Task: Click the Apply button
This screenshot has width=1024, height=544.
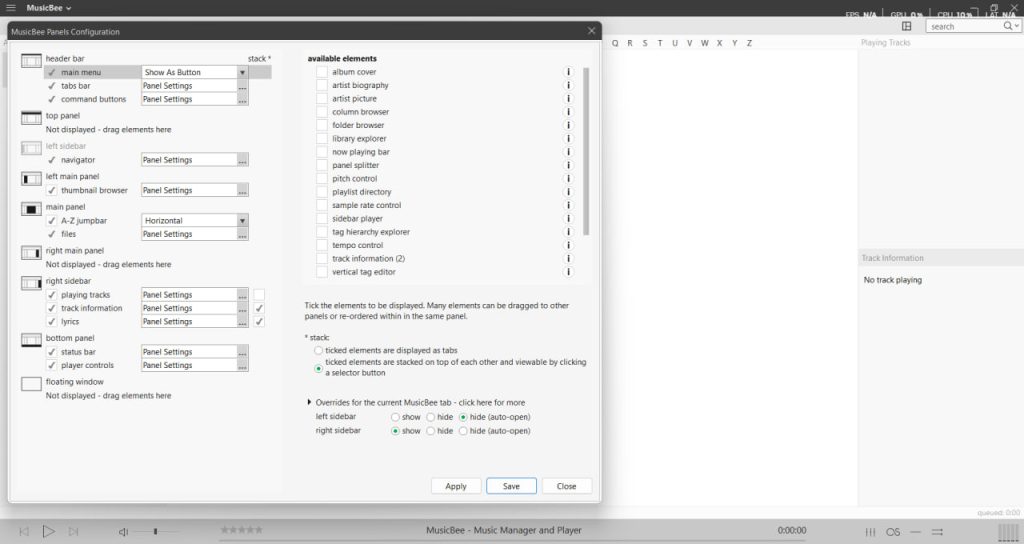Action: point(456,486)
